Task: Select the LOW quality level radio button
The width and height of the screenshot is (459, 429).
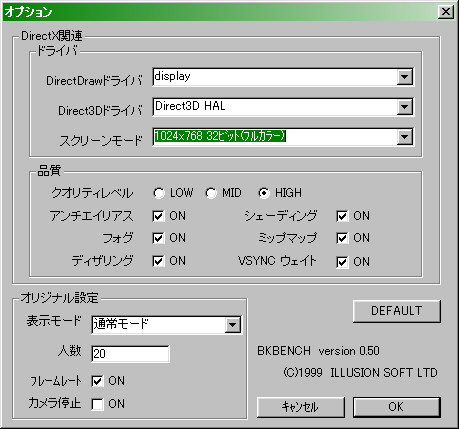Action: (x=159, y=193)
